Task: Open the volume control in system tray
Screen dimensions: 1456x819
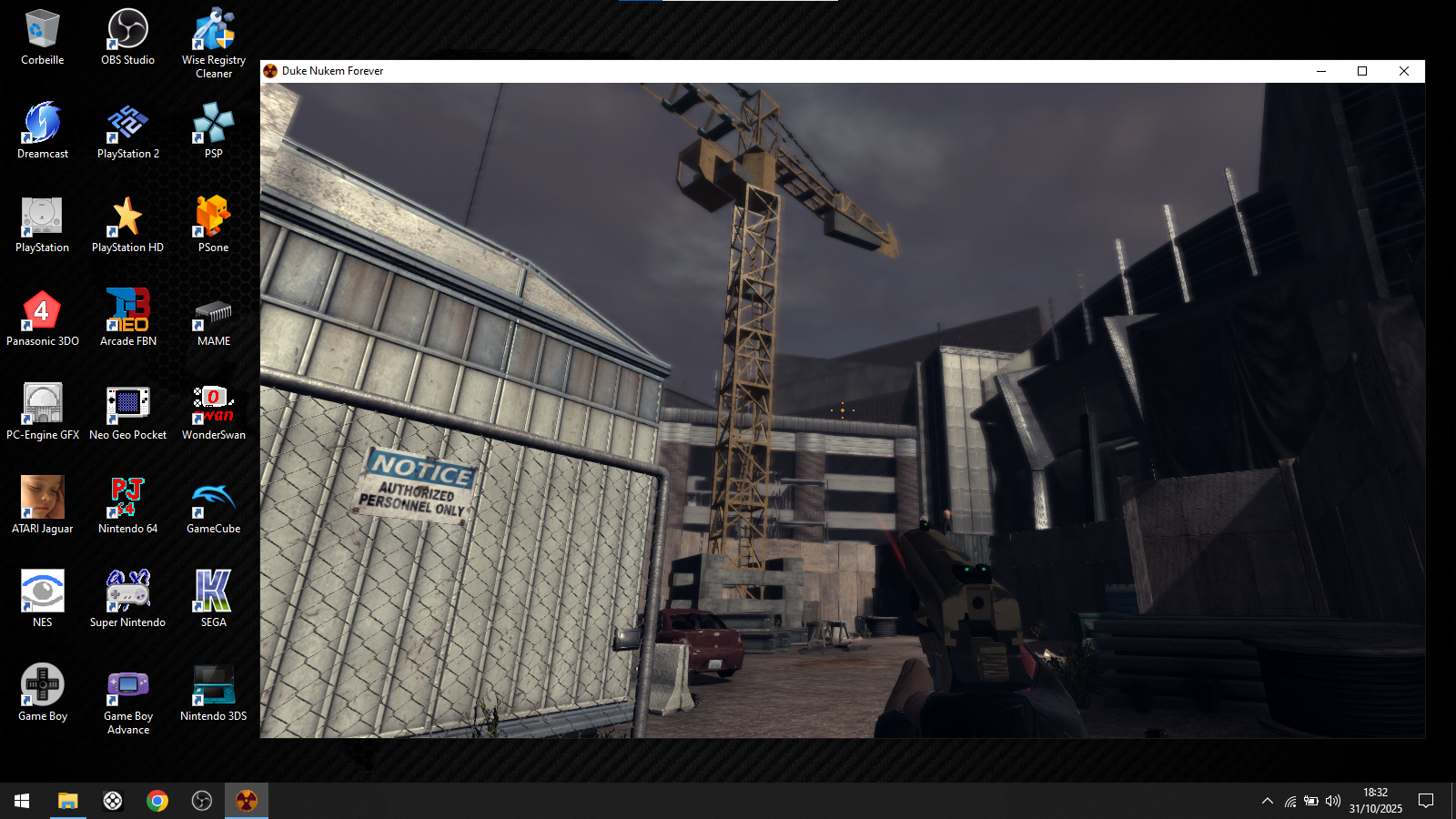Action: [x=1333, y=801]
